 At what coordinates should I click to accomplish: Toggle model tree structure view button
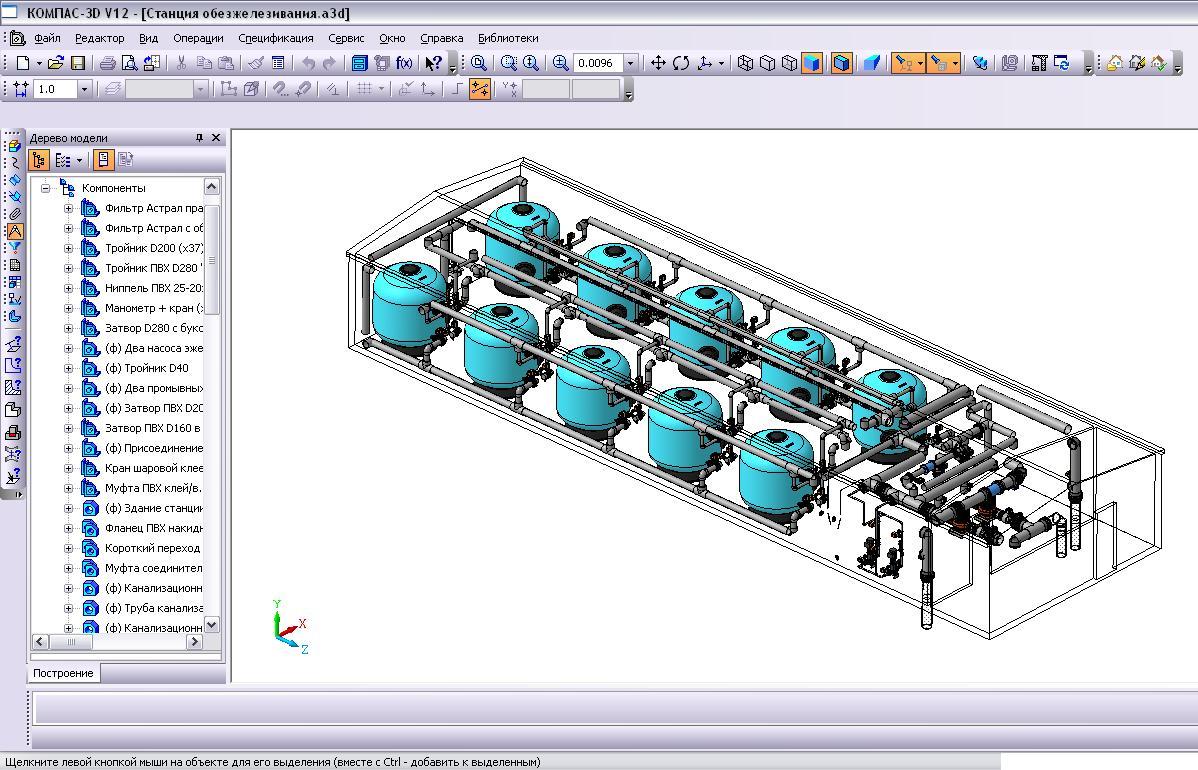click(39, 160)
